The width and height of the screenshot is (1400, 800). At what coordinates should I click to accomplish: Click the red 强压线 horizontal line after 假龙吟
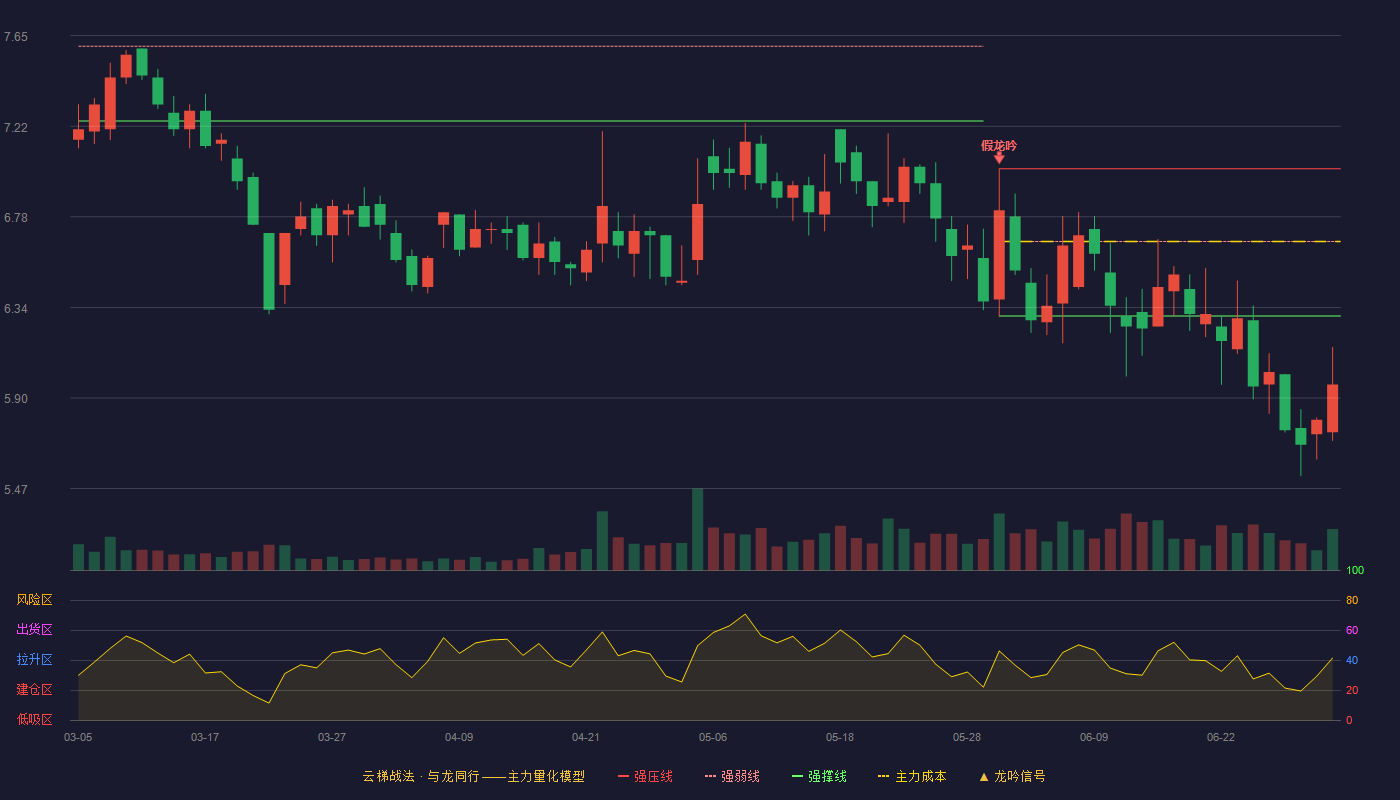1170,168
